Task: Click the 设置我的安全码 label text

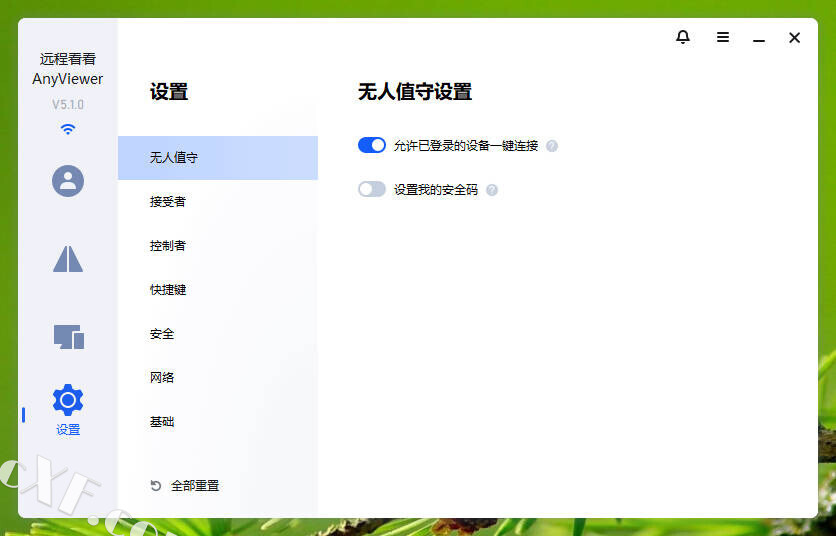Action: pos(436,190)
